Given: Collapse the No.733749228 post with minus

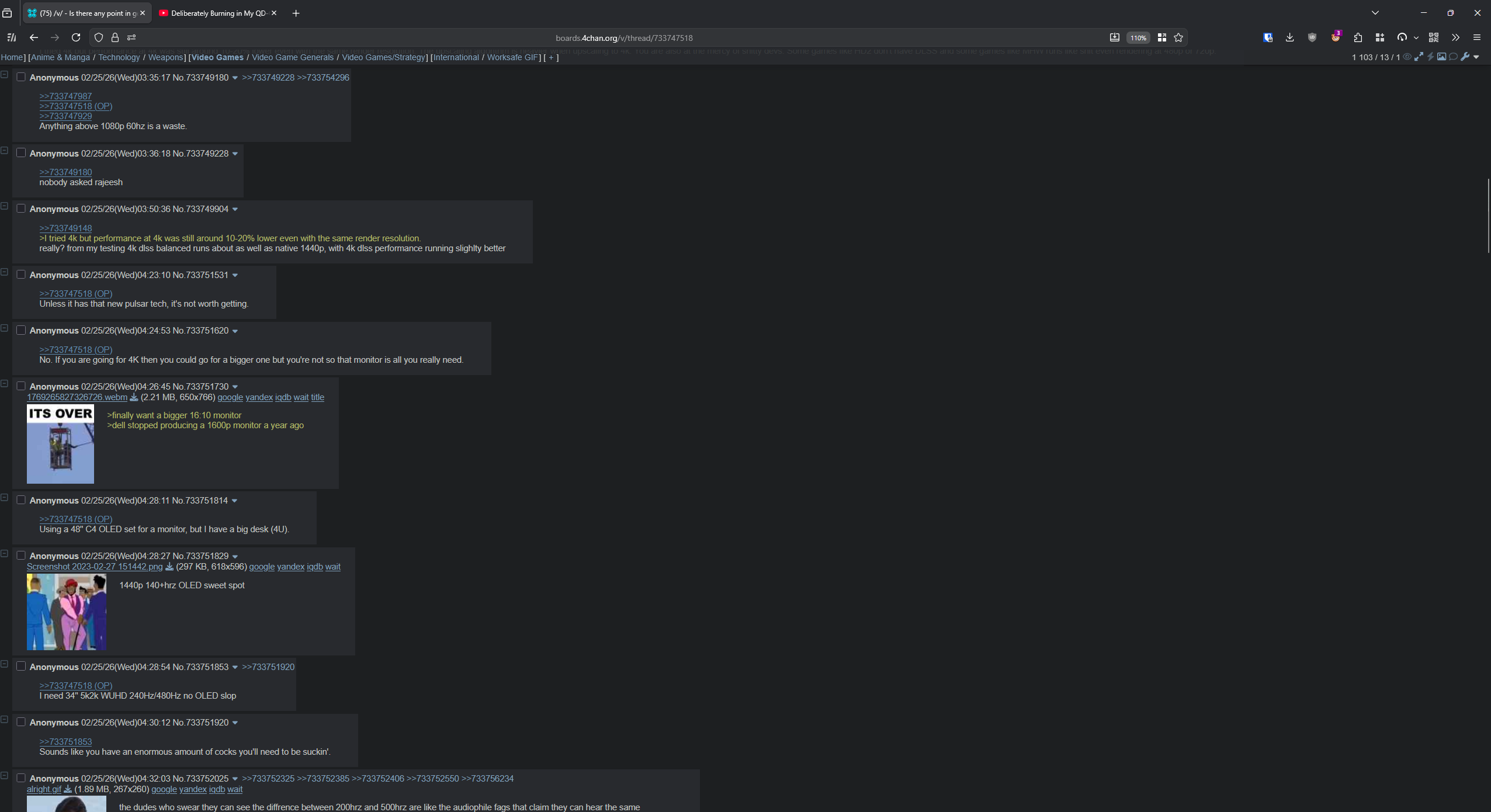Looking at the screenshot, I should [x=4, y=151].
